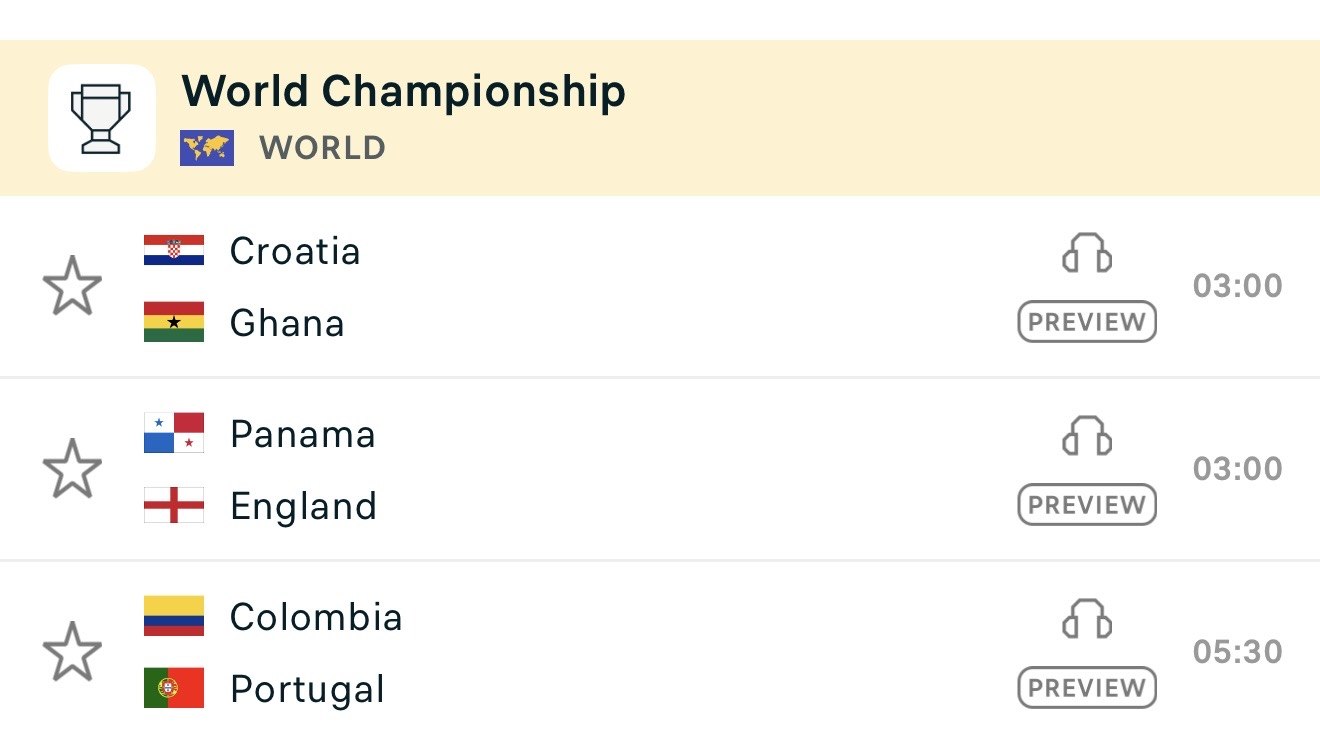
Task: Favorite the Panama vs England match star
Action: (x=72, y=469)
